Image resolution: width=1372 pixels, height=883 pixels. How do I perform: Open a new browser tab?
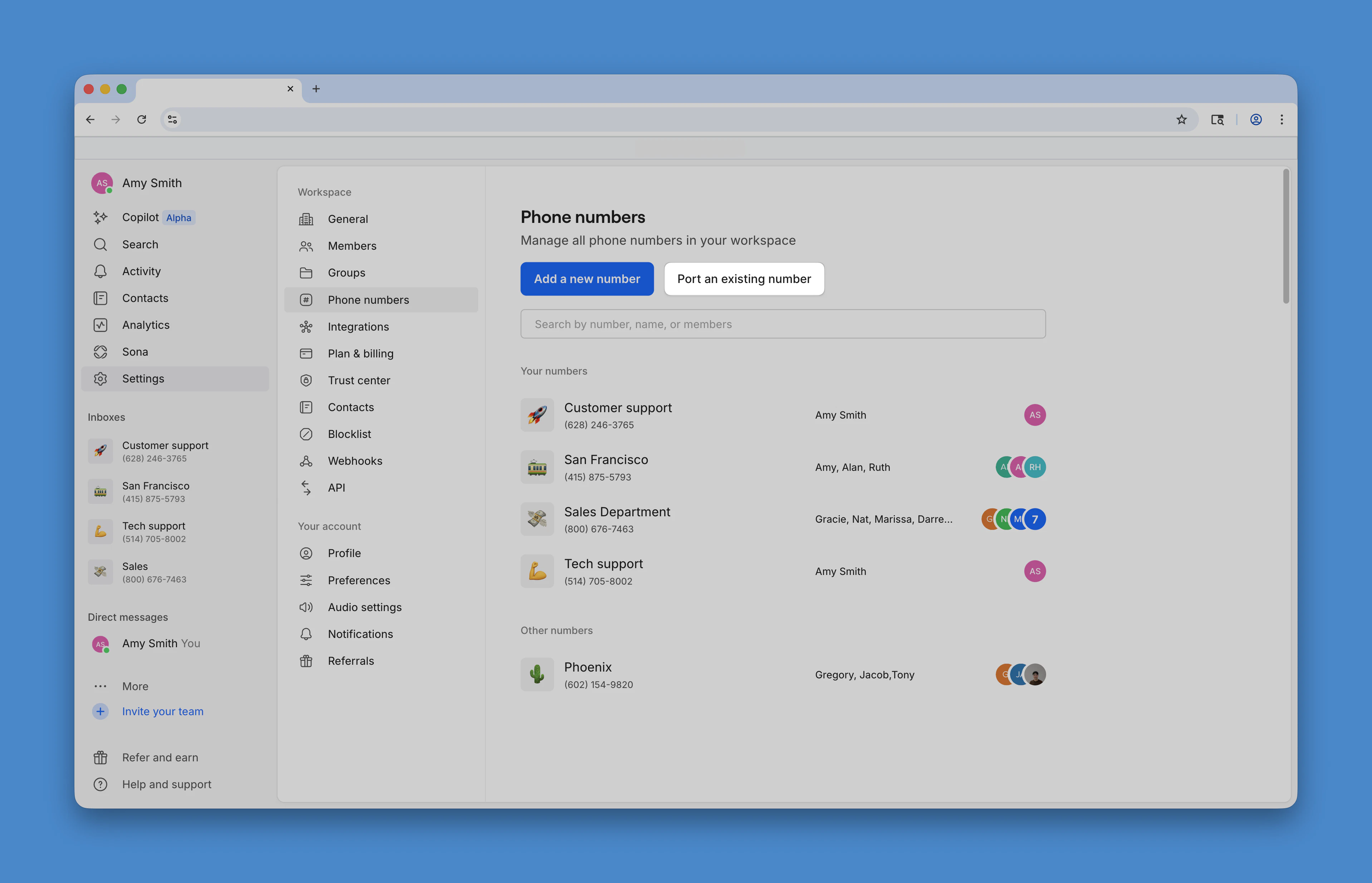(316, 89)
